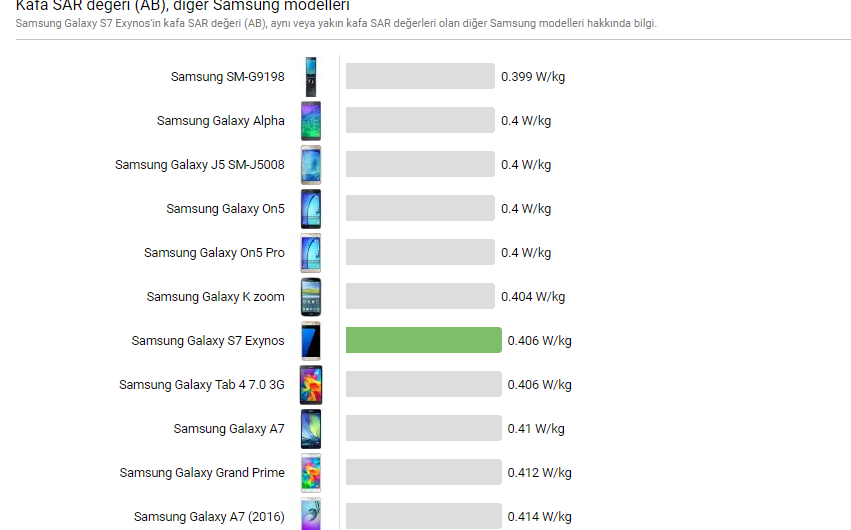Go to Samsung Galaxy Alpha page
The image size is (851, 530).
220,121
